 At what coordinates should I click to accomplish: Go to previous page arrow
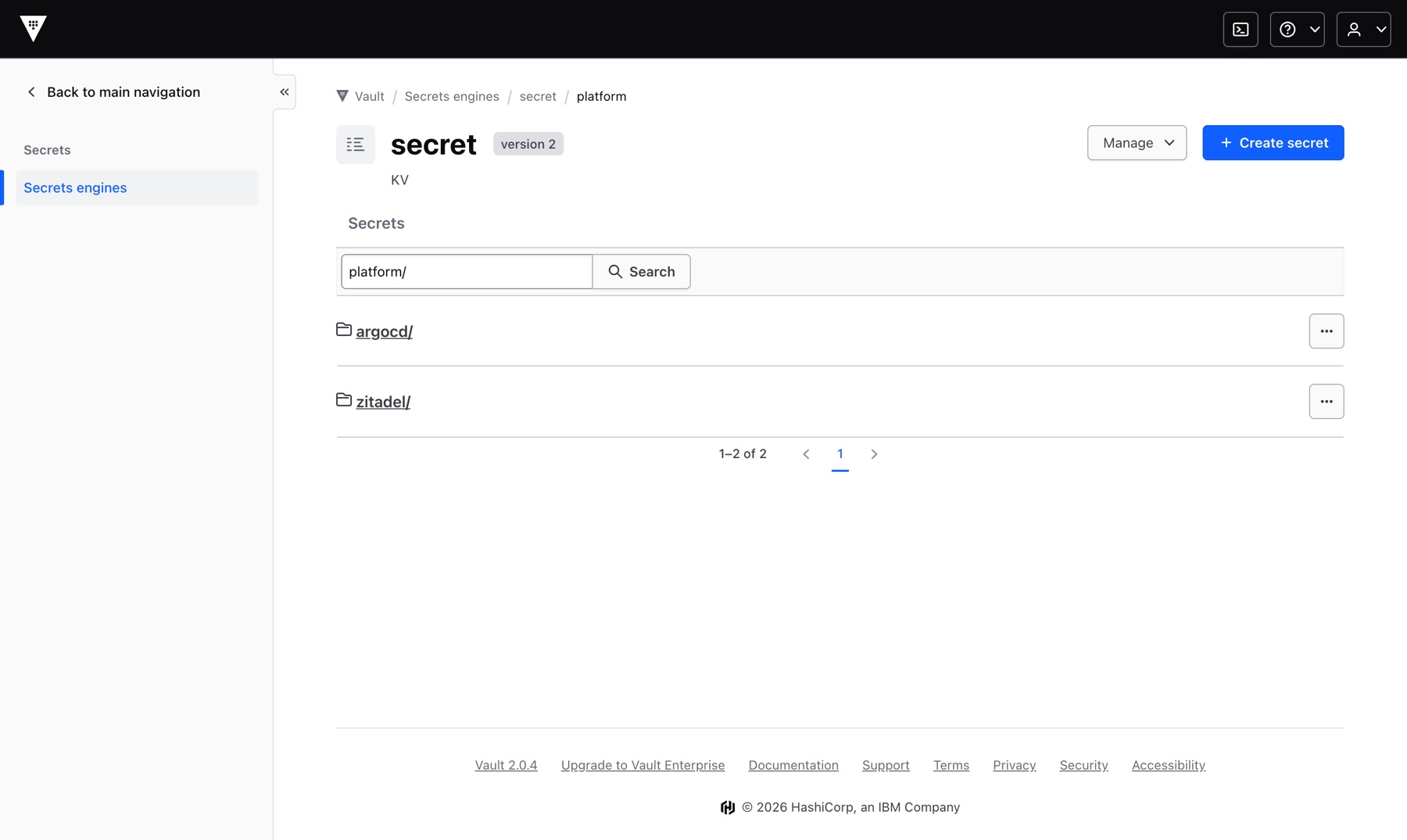[806, 454]
